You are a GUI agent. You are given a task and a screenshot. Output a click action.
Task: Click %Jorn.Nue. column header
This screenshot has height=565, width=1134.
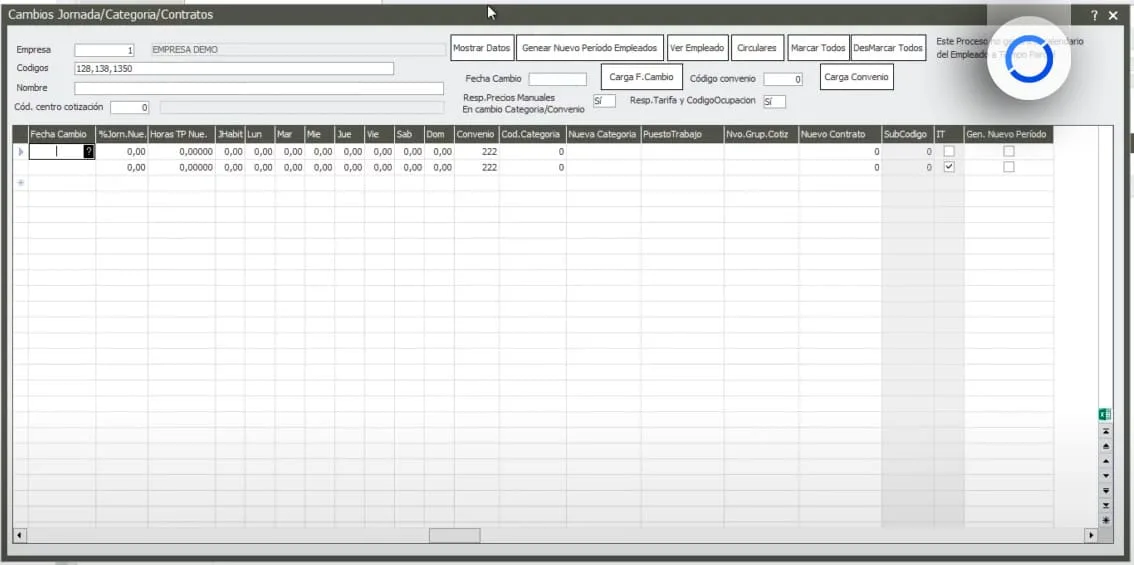tap(122, 134)
